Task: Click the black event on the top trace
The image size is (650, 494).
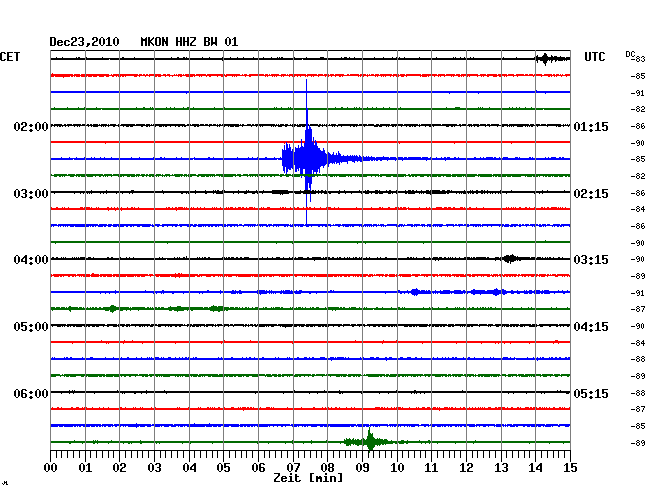Action: (x=551, y=59)
